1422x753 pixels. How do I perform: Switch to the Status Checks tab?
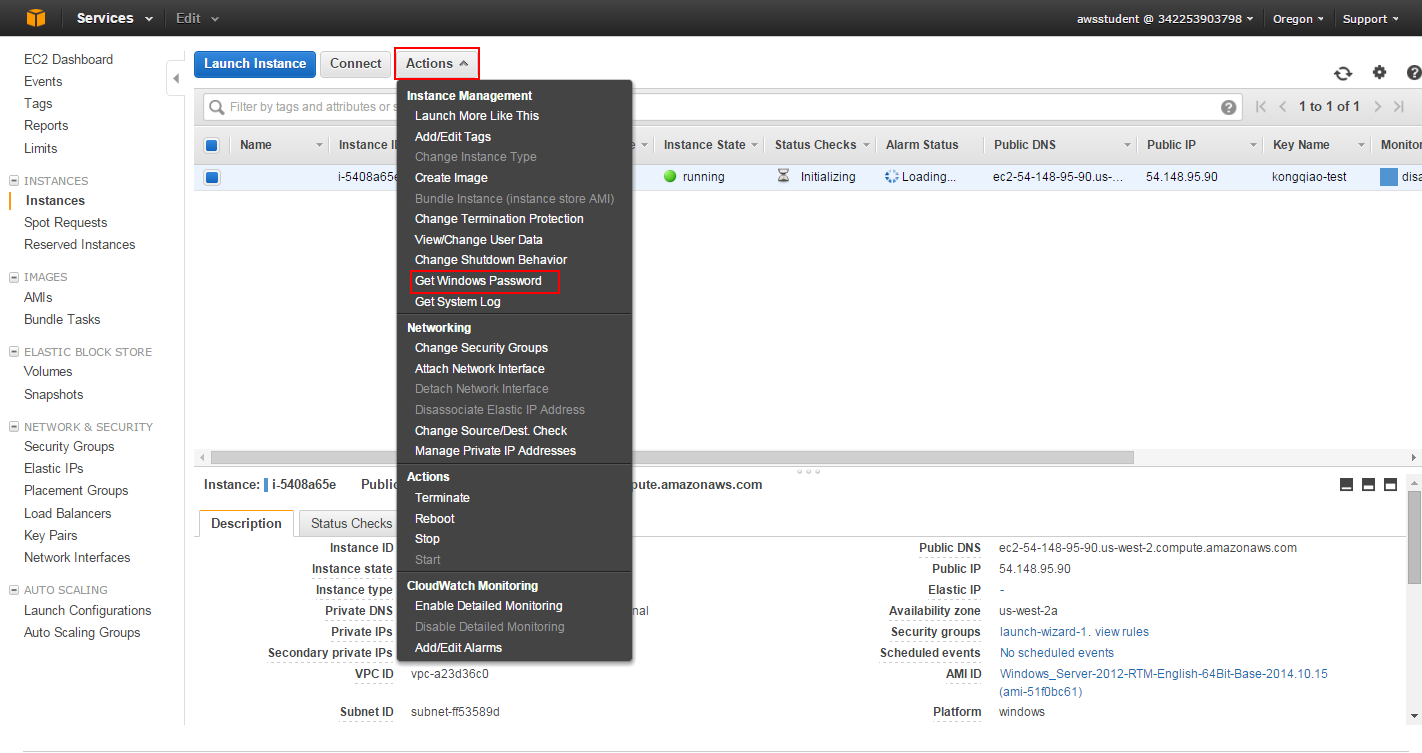(x=350, y=524)
